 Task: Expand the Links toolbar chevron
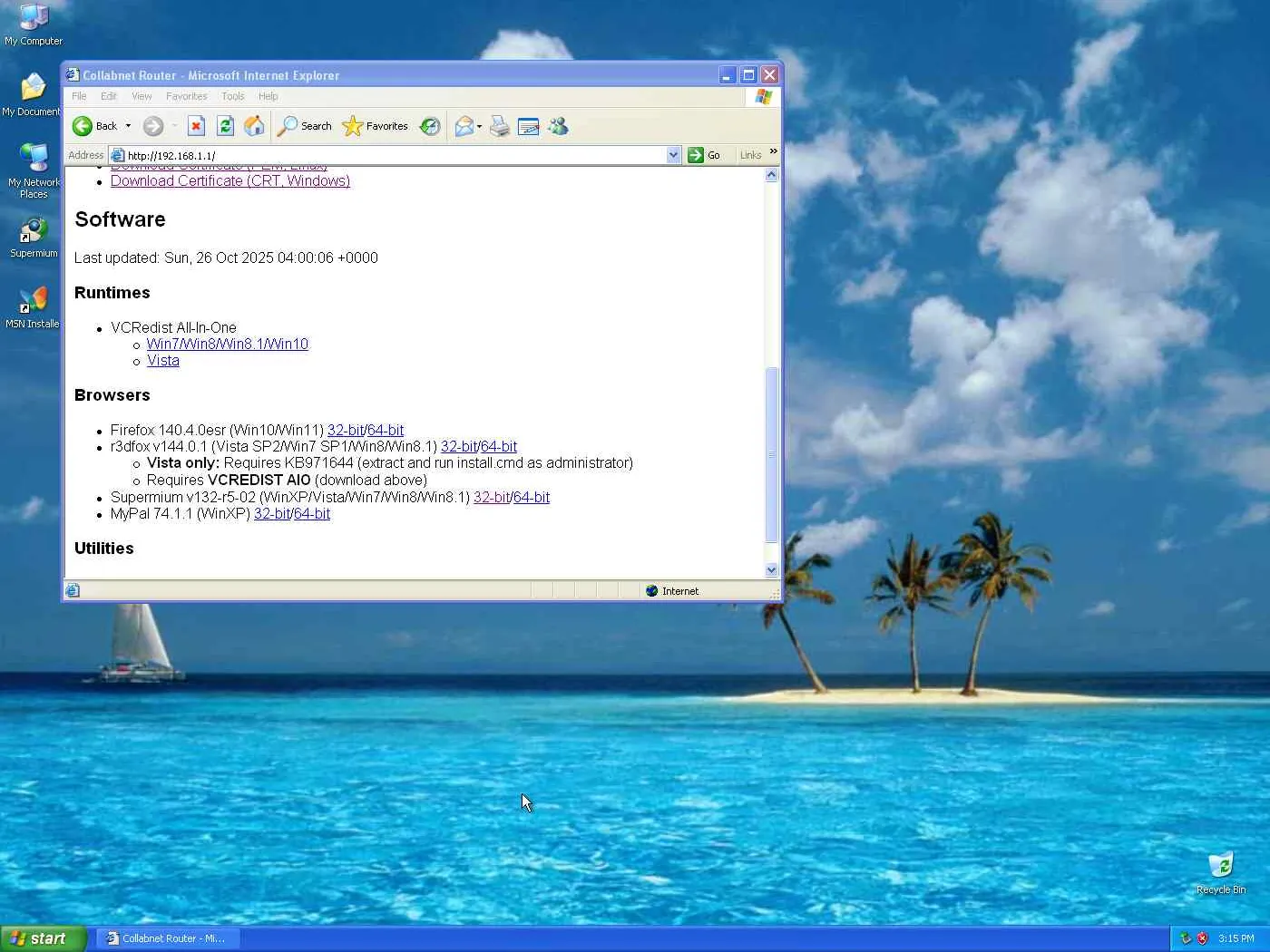tap(773, 151)
